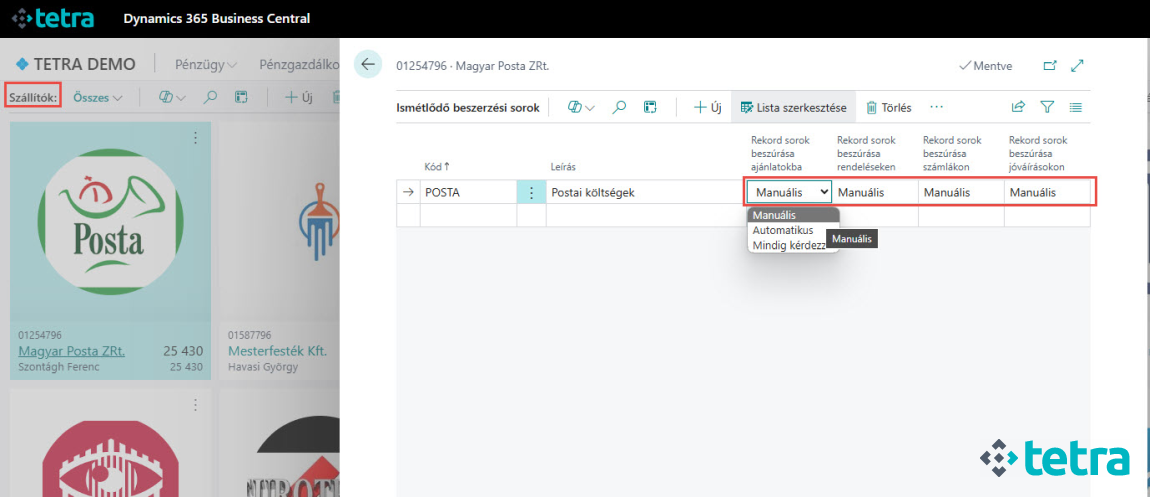Edit the Postai költségek description cell
Viewport: 1150px width, 497px height.
pyautogui.click(x=645, y=193)
